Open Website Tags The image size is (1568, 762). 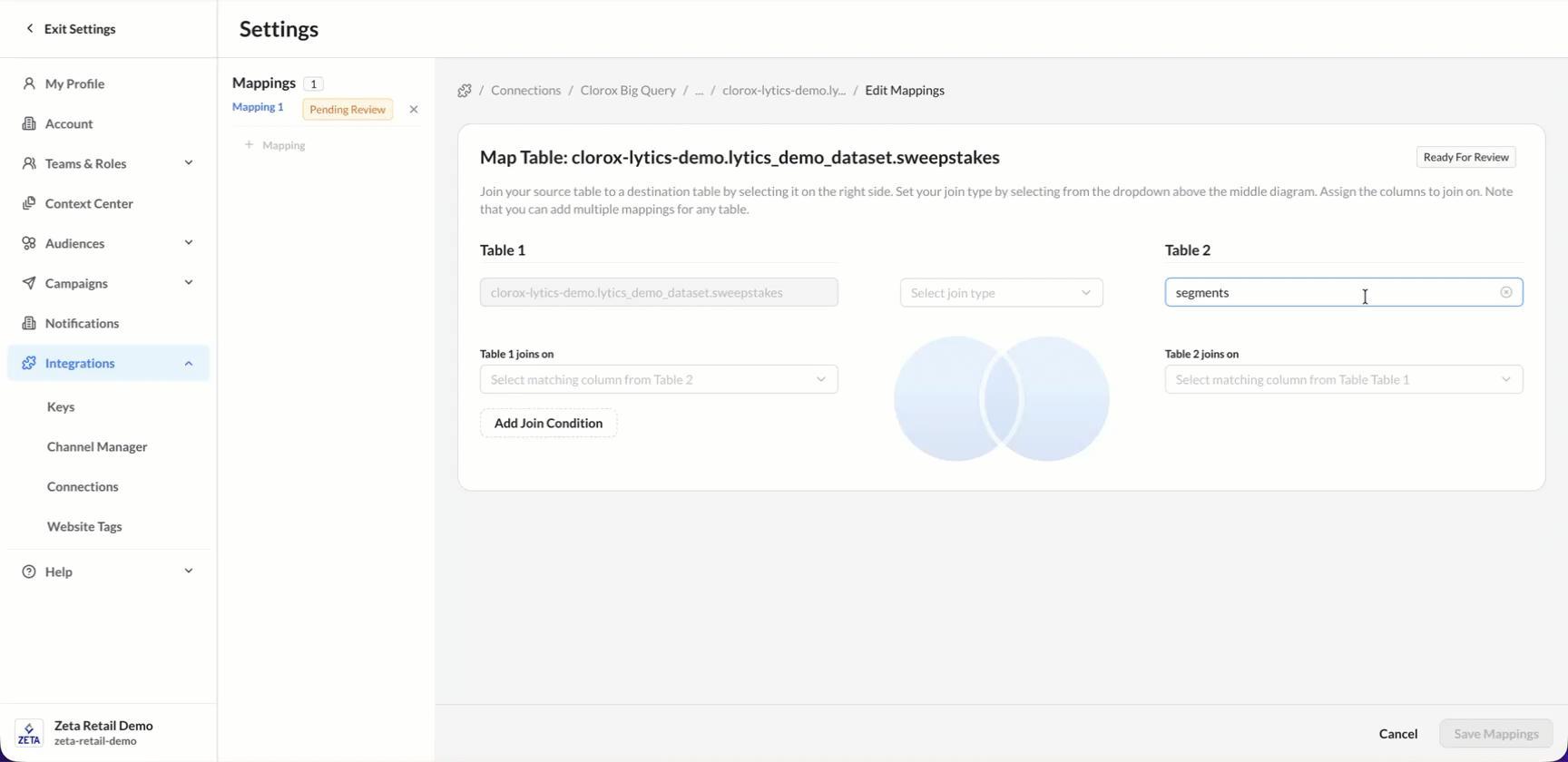pos(84,526)
